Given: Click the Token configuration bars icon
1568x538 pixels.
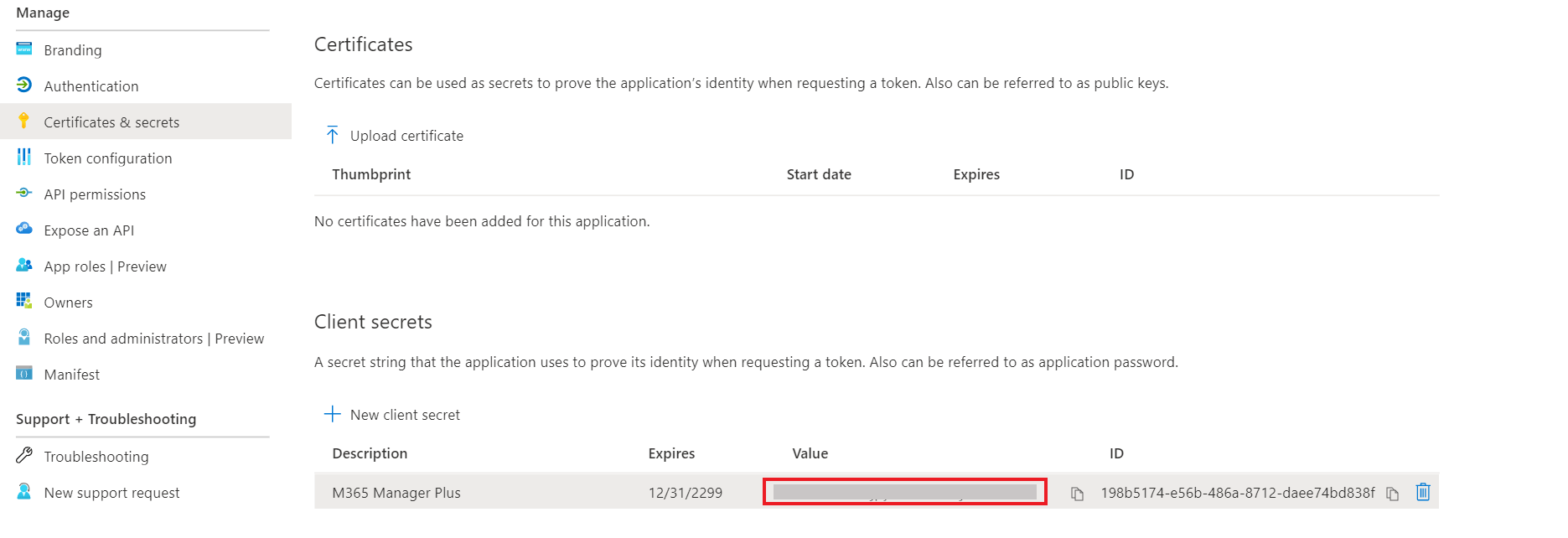Looking at the screenshot, I should pos(24,157).
